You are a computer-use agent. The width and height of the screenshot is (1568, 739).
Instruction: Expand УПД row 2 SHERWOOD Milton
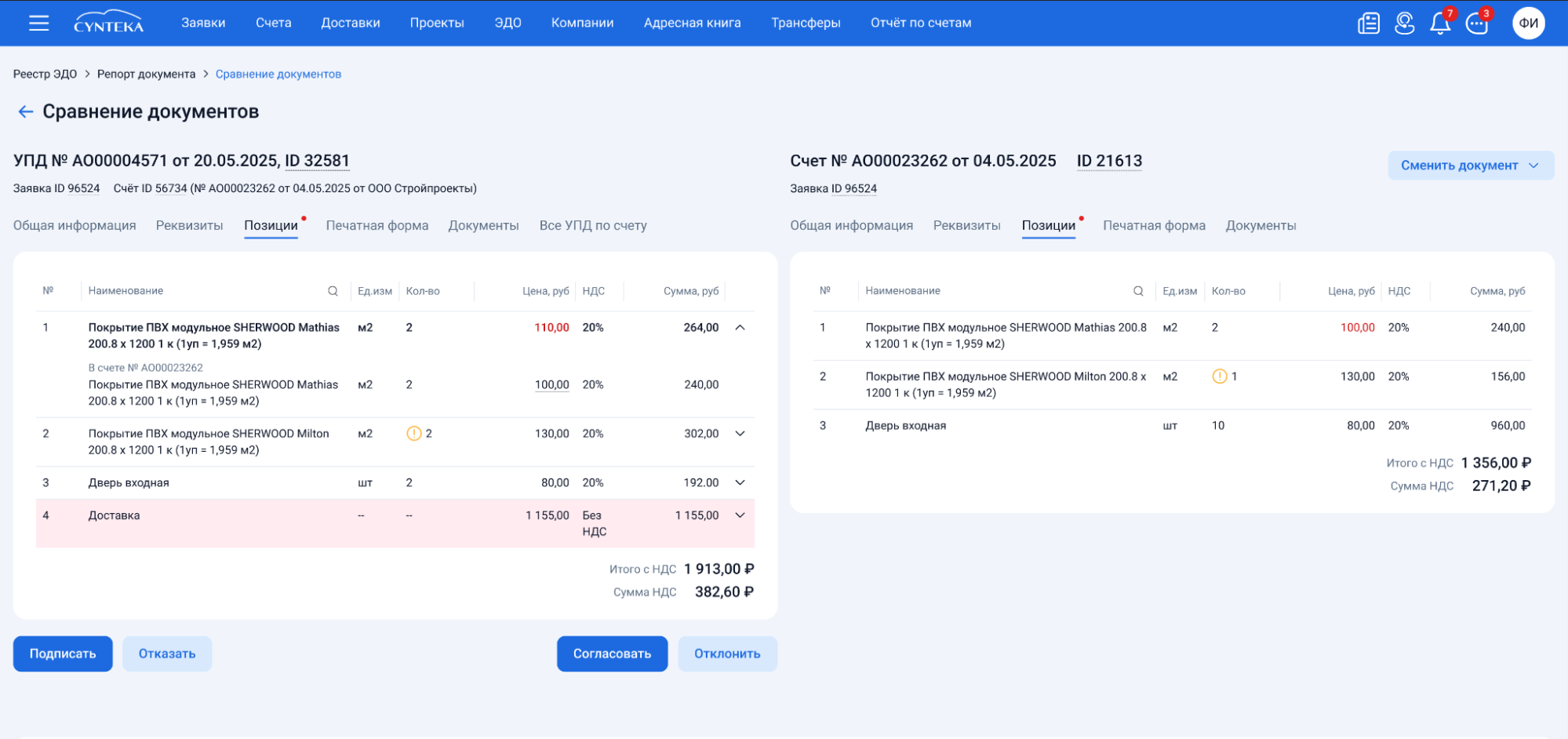point(740,433)
